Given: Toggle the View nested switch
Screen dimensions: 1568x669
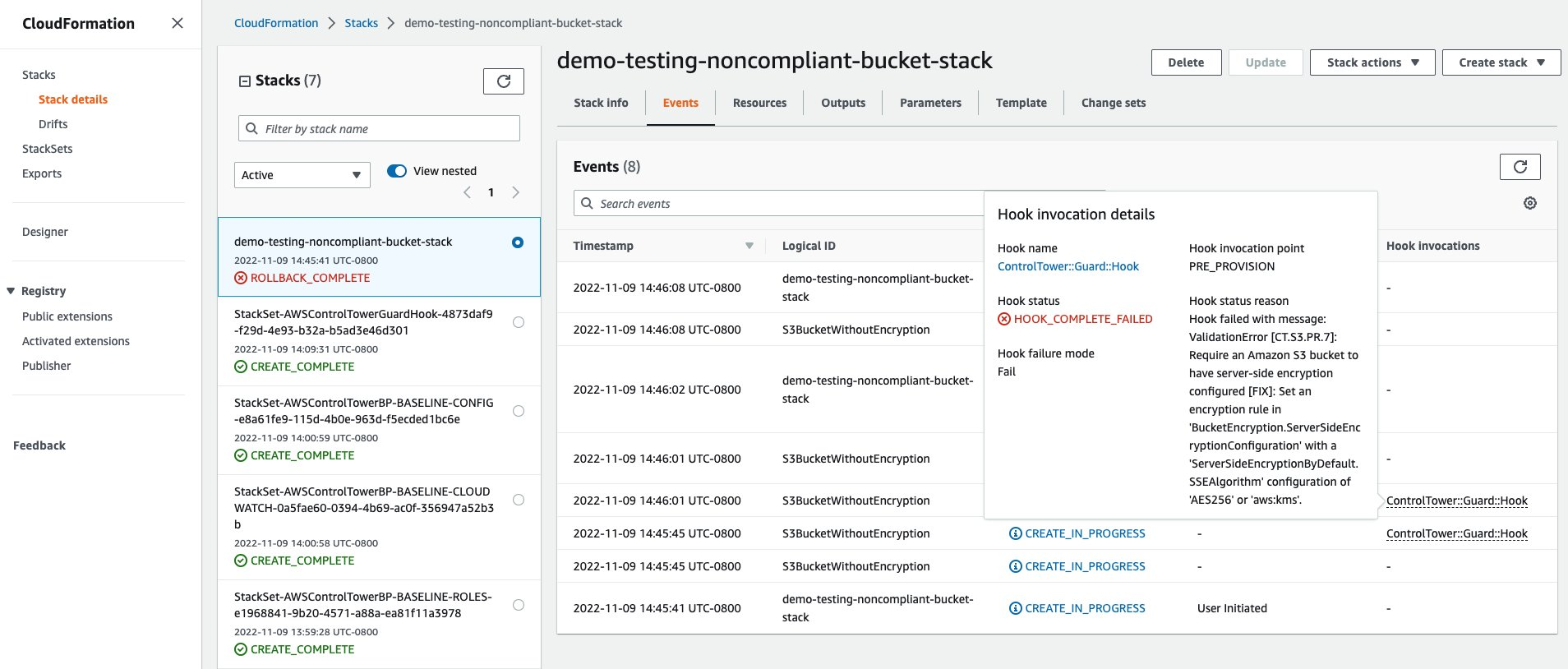Looking at the screenshot, I should [x=397, y=171].
